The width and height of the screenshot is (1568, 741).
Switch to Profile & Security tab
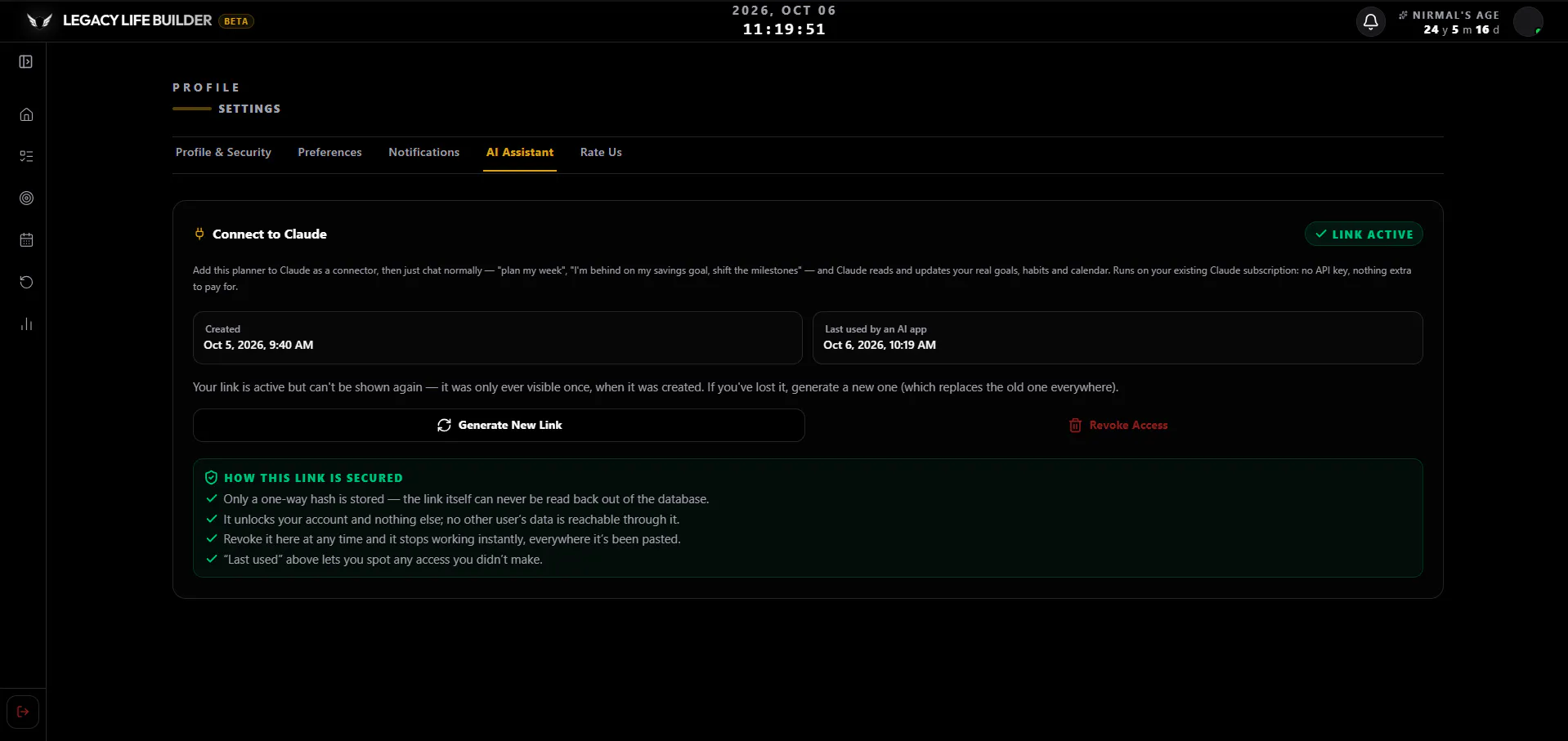tap(223, 153)
